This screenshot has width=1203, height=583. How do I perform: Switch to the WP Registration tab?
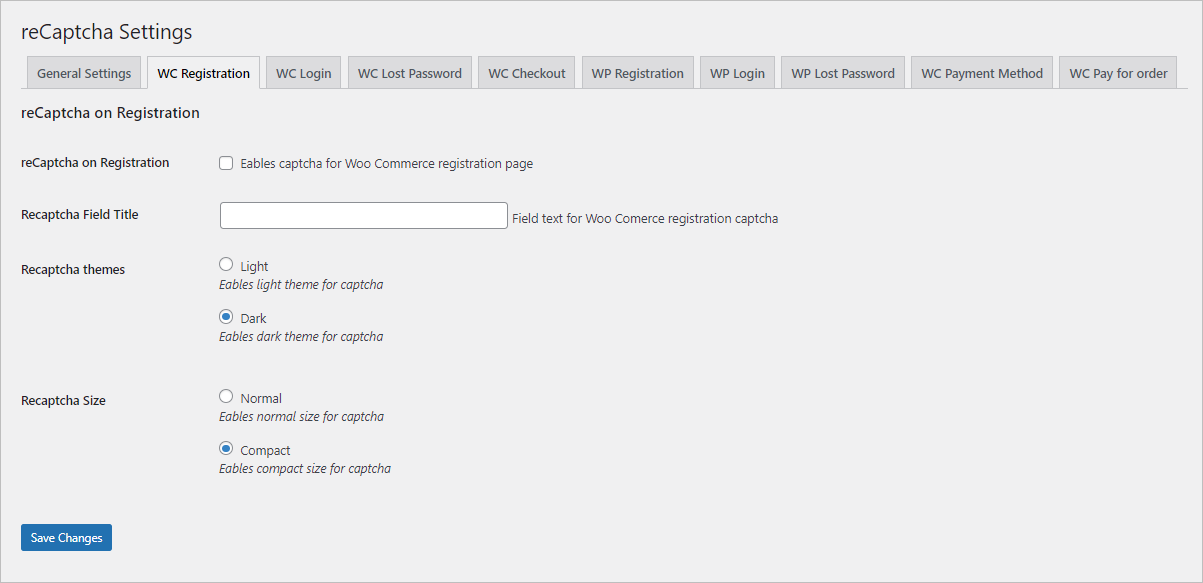pyautogui.click(x=637, y=72)
